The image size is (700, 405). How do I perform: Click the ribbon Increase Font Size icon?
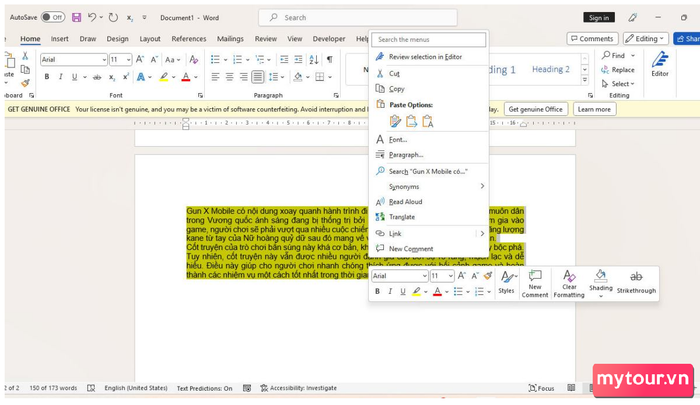coord(140,59)
